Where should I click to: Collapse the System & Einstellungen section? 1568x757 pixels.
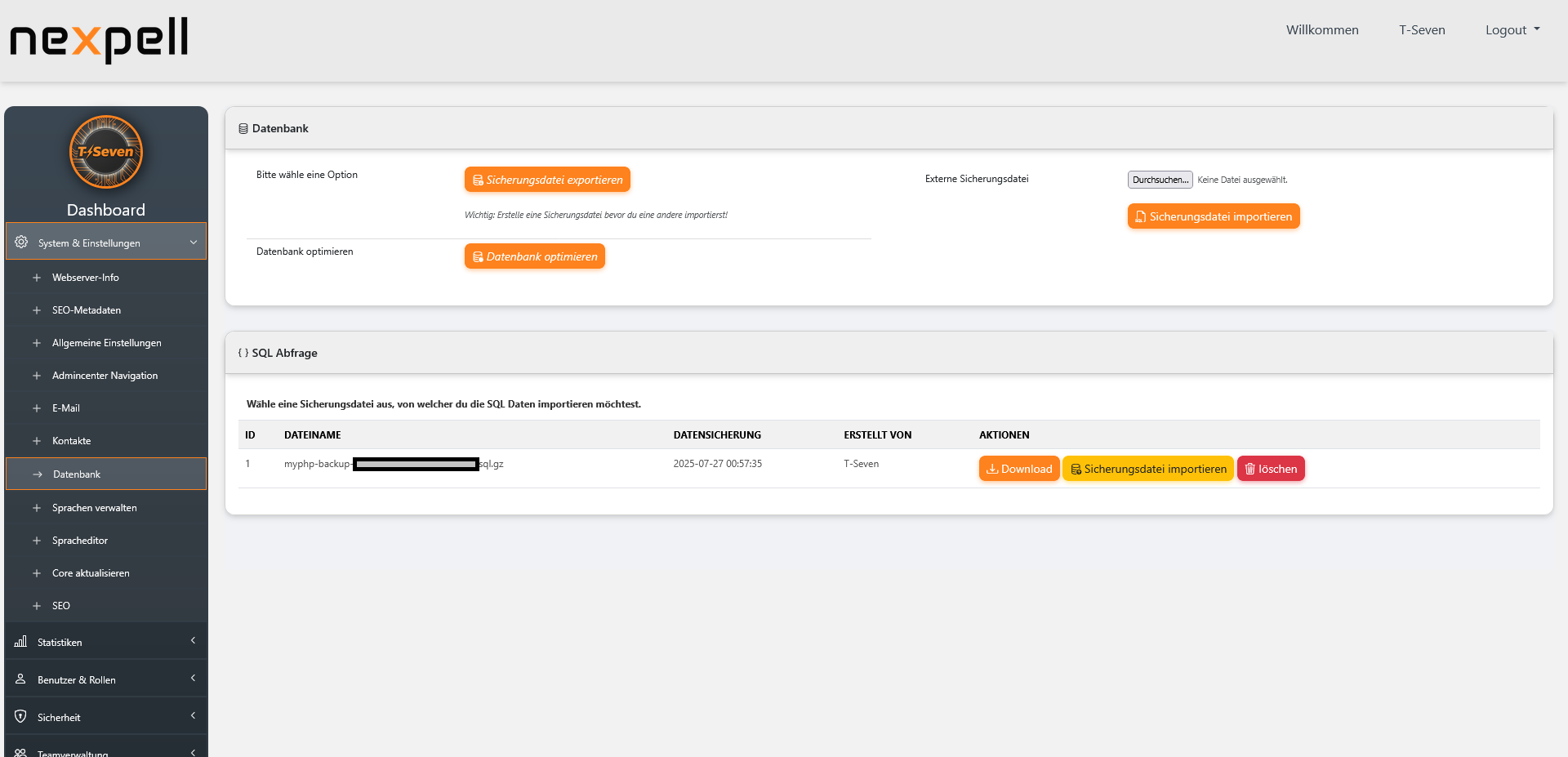[x=194, y=242]
